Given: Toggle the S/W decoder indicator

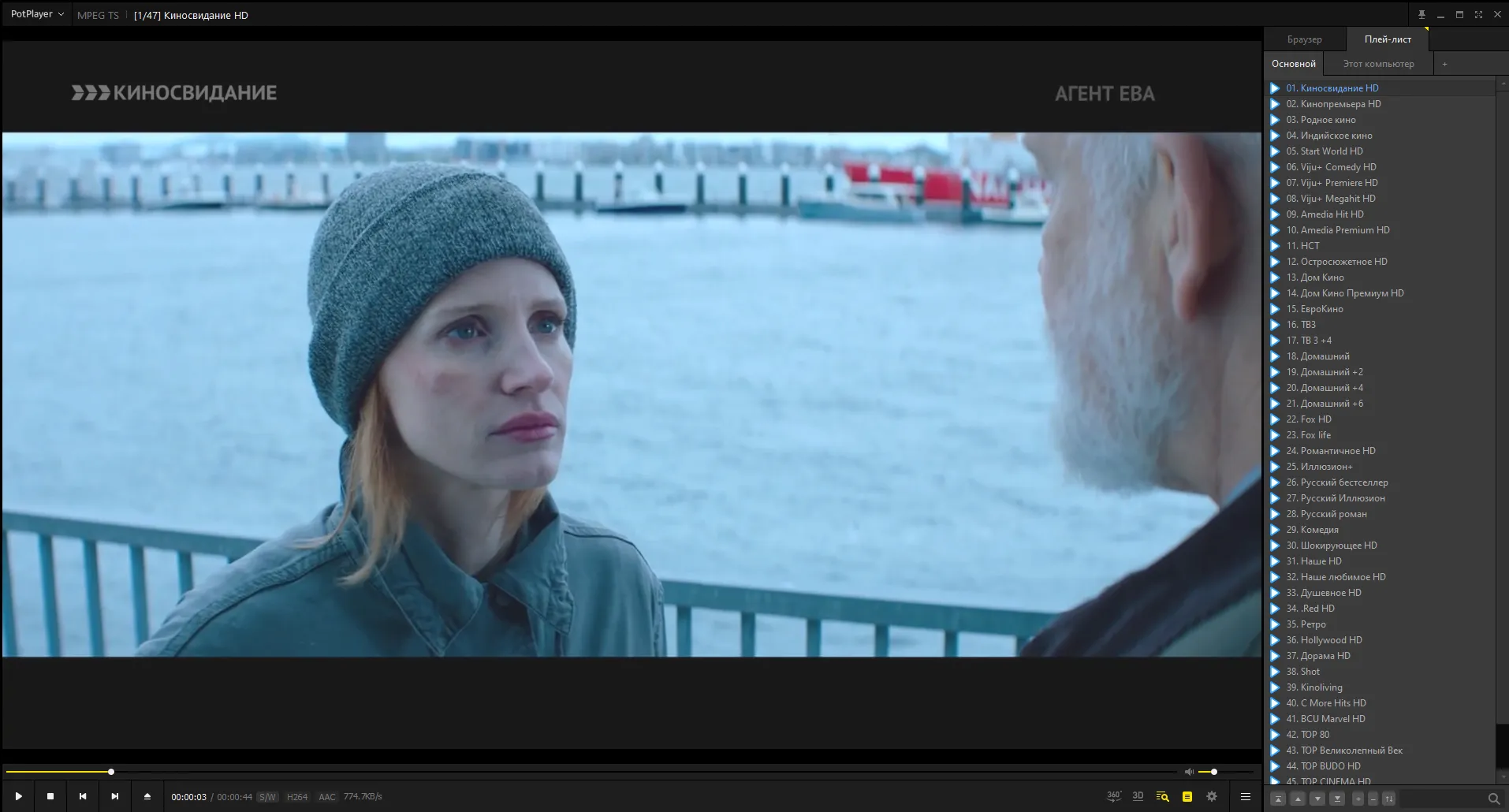Looking at the screenshot, I should (267, 797).
